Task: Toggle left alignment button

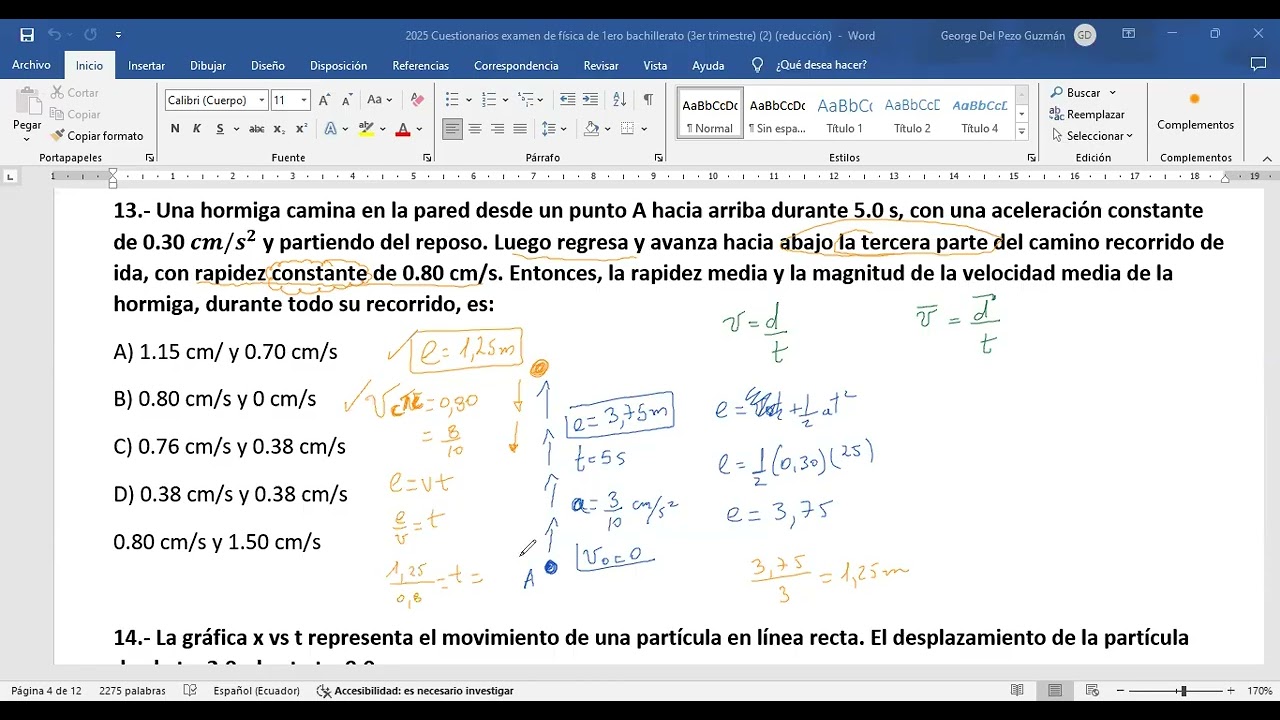Action: [x=453, y=129]
